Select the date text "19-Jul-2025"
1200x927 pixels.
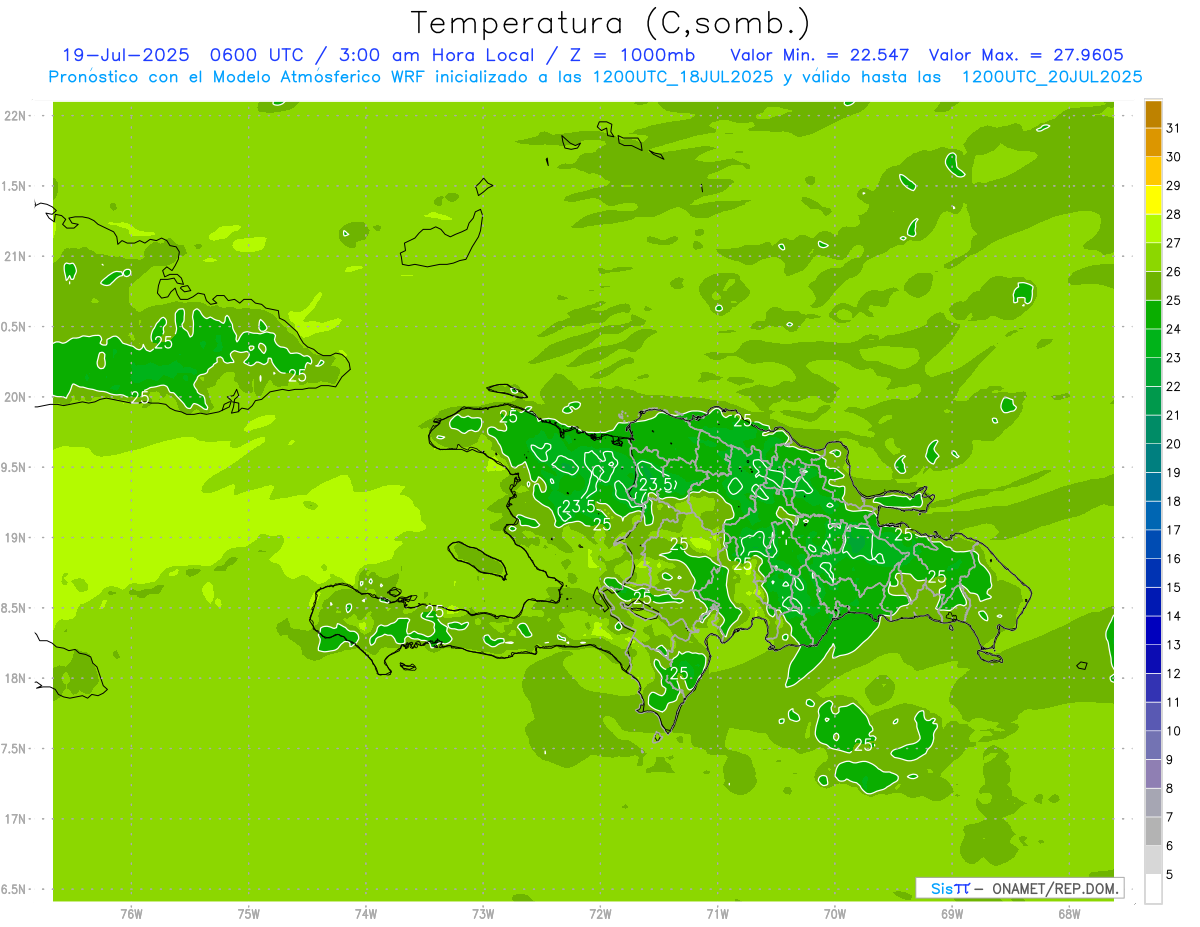[x=125, y=54]
